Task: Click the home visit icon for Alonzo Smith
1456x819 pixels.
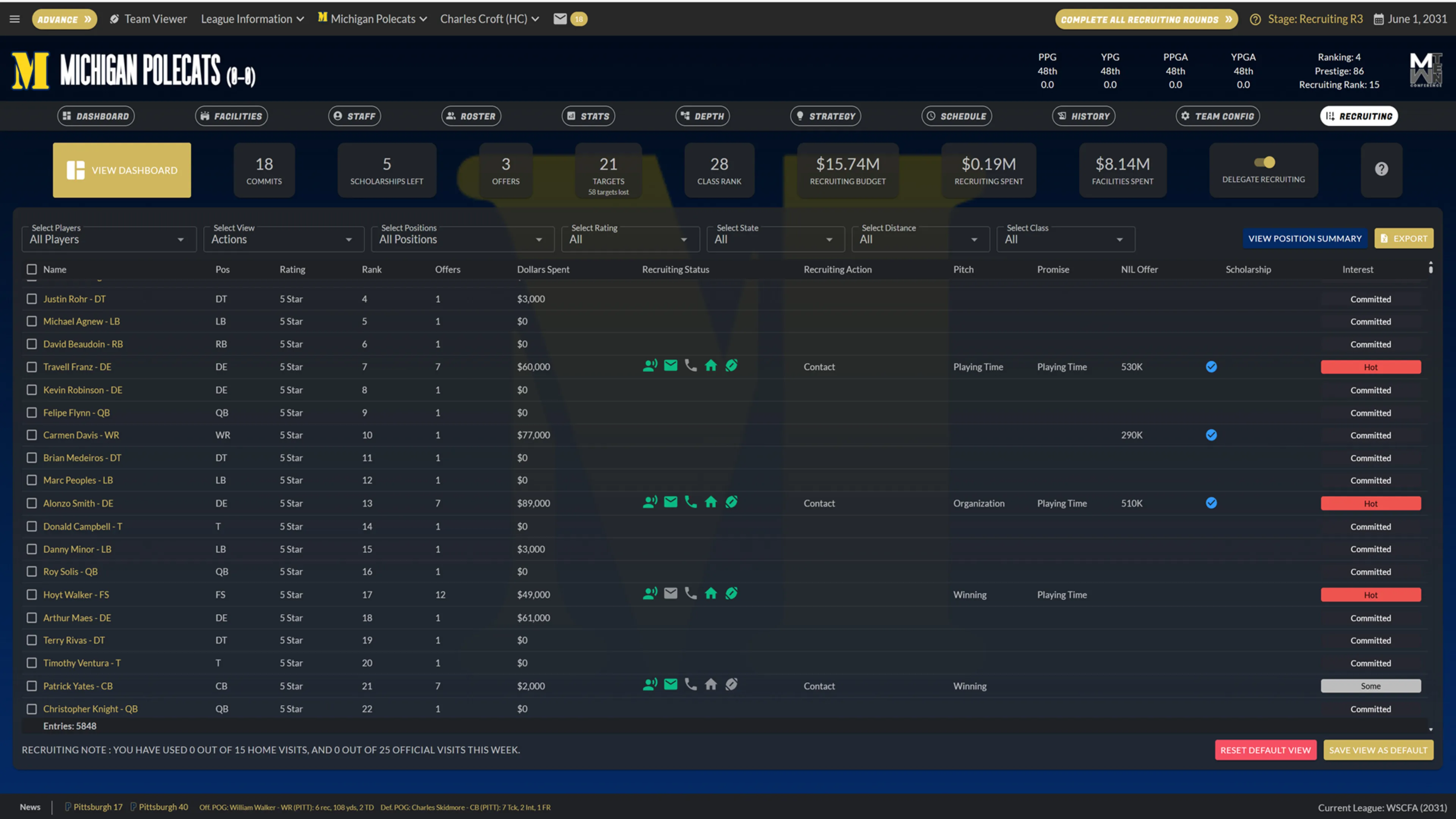Action: click(x=711, y=502)
